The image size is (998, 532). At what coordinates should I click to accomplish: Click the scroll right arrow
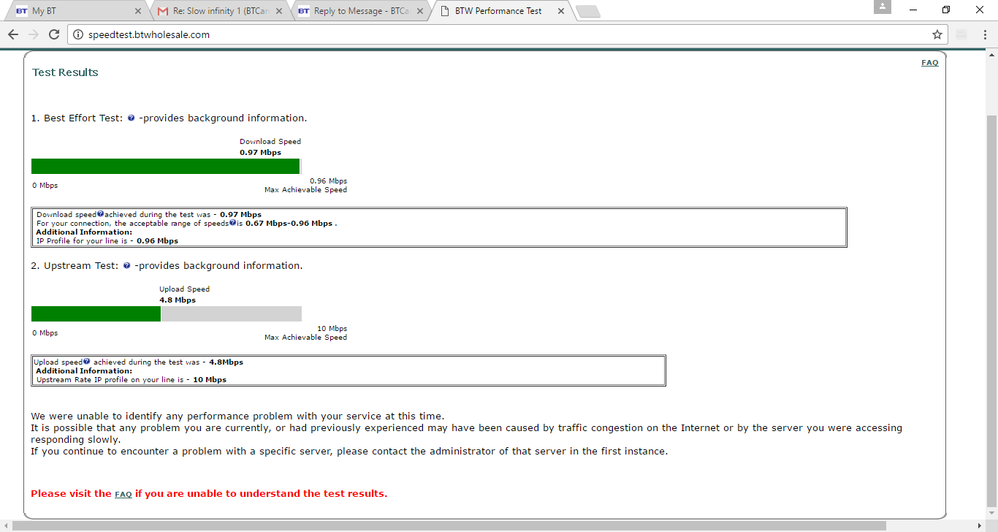click(980, 526)
